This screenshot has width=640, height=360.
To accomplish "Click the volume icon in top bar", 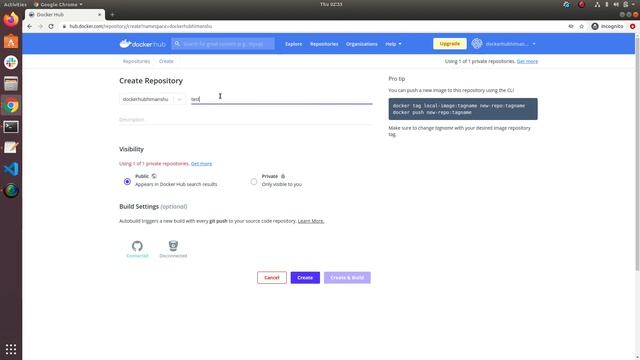I will pyautogui.click(x=616, y=4).
